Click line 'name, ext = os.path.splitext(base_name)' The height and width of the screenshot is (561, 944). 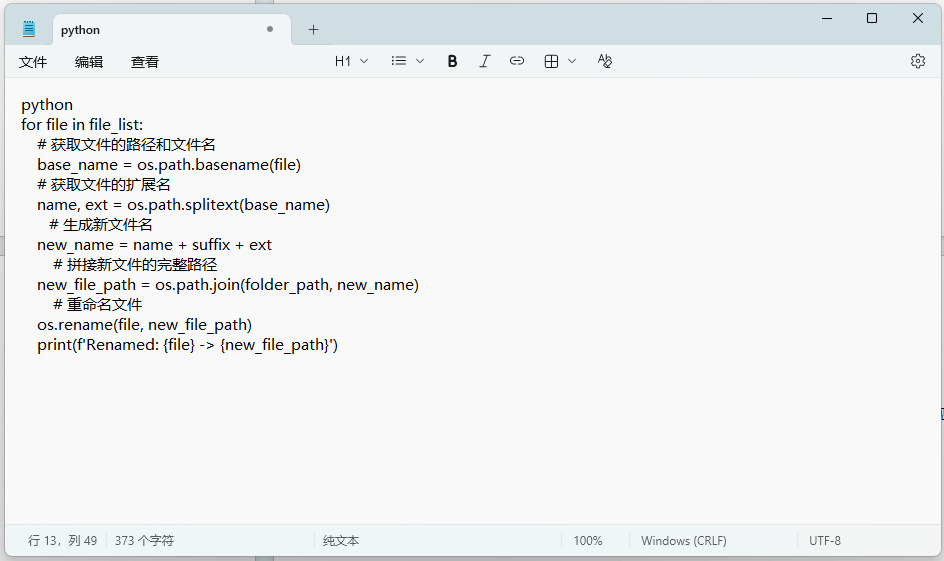point(183,205)
